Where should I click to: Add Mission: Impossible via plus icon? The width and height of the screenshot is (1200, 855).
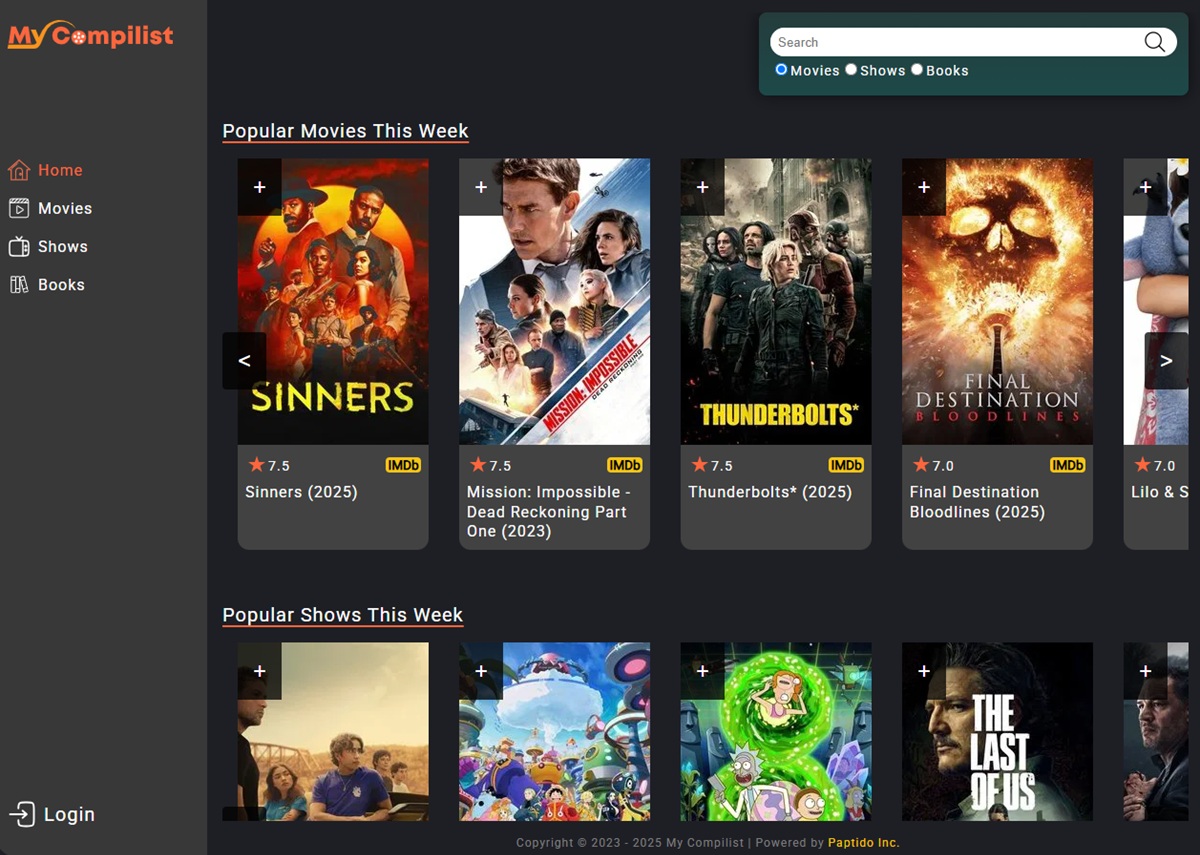click(x=481, y=187)
